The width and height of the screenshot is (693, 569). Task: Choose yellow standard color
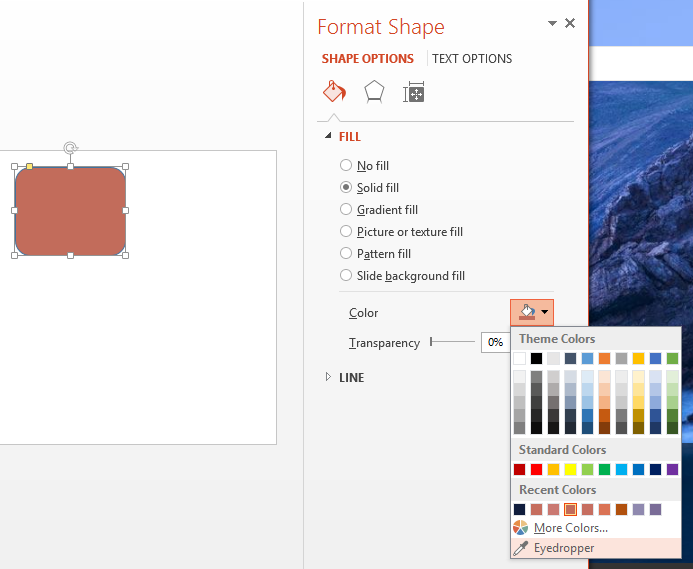pos(571,469)
